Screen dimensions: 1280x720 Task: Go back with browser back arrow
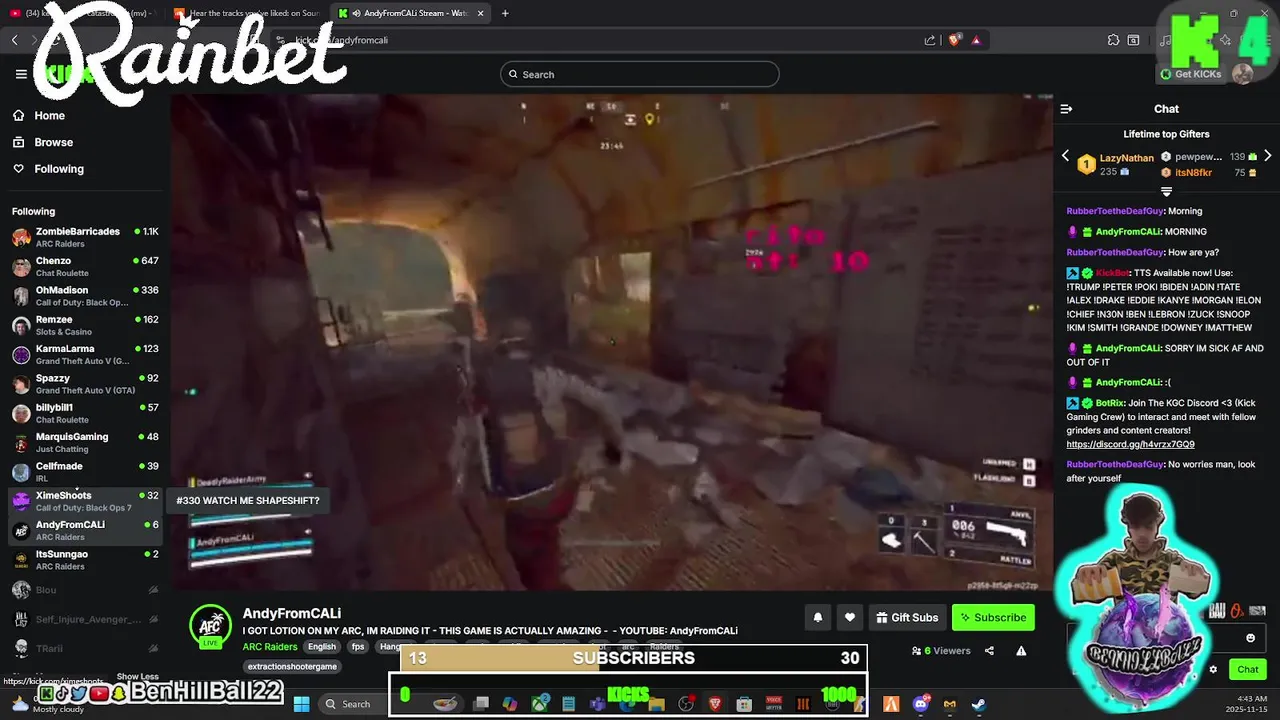click(x=14, y=40)
